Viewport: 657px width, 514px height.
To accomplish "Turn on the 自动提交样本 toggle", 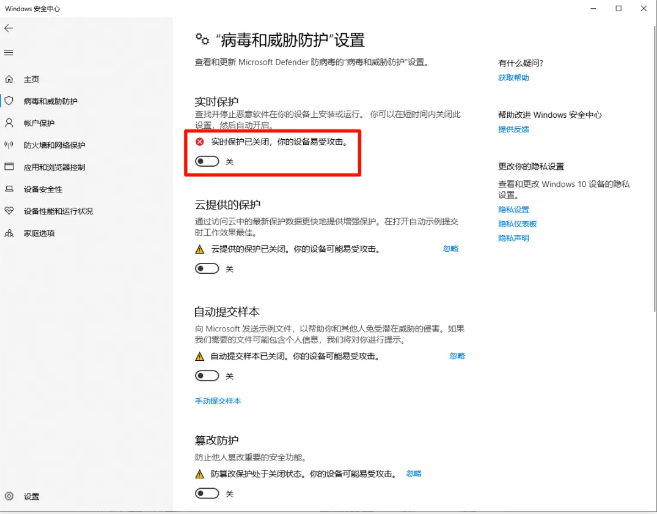I will click(x=207, y=376).
